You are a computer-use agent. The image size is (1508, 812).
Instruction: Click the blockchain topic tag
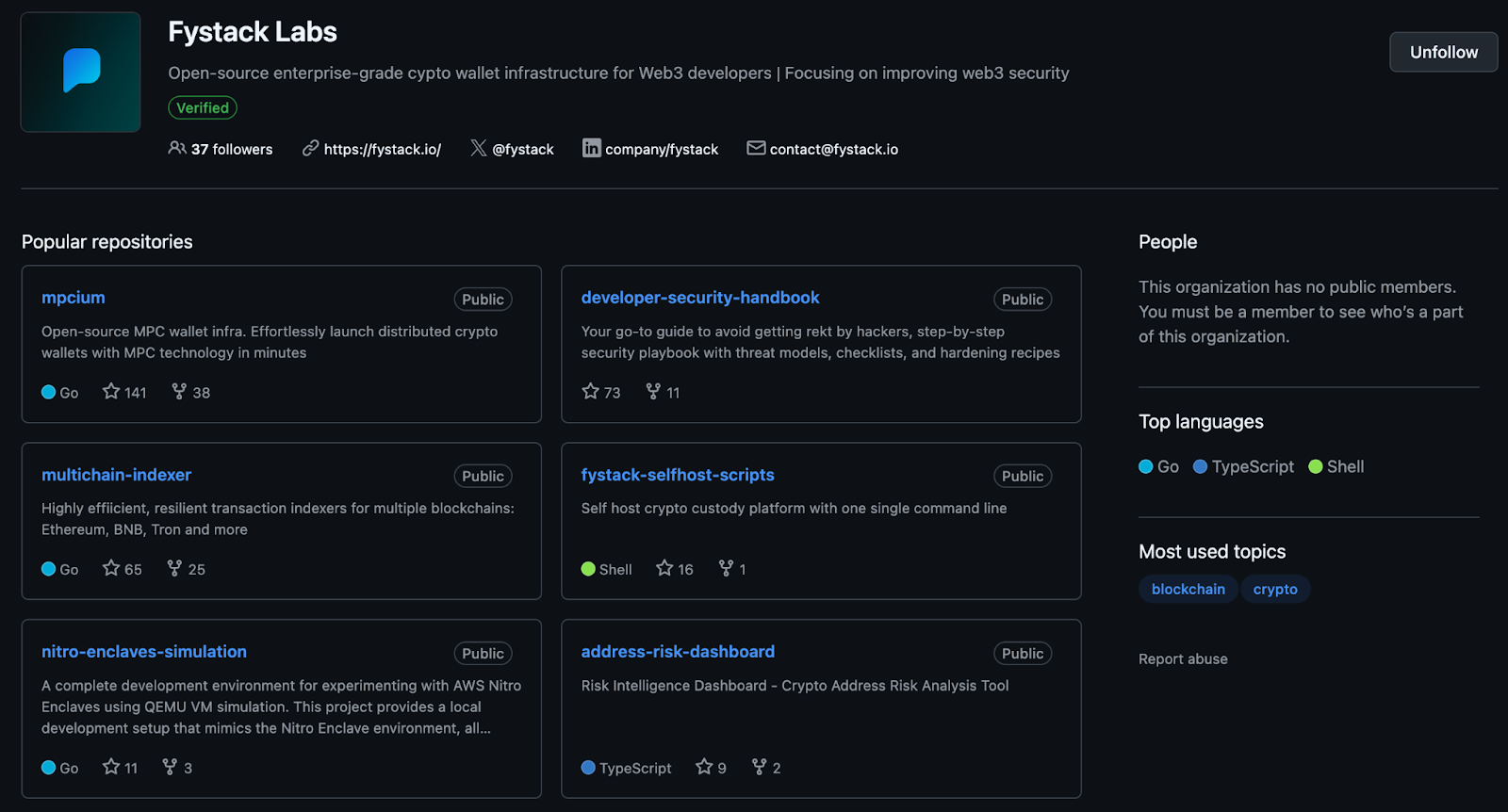[1188, 589]
